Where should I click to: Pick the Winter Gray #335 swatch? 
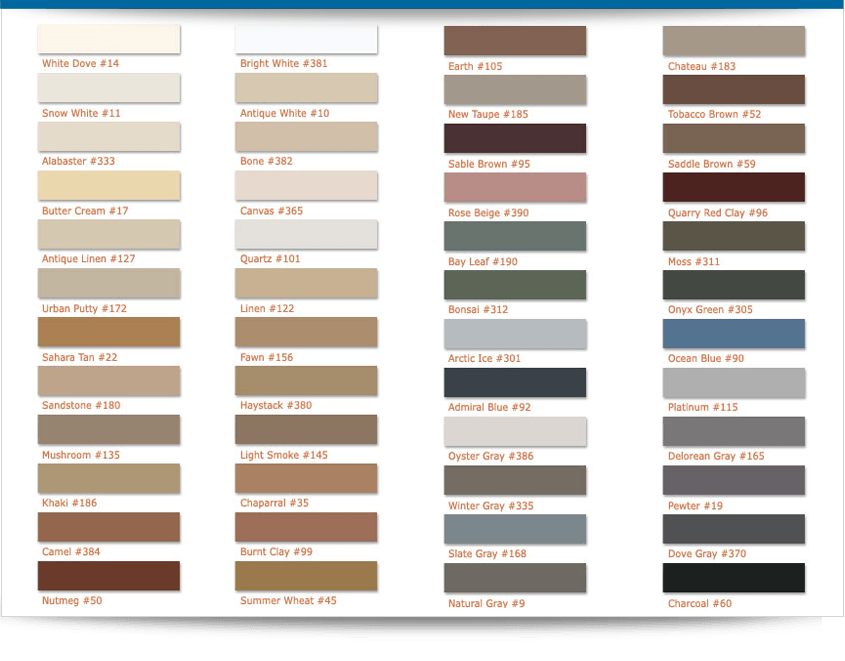click(x=515, y=480)
